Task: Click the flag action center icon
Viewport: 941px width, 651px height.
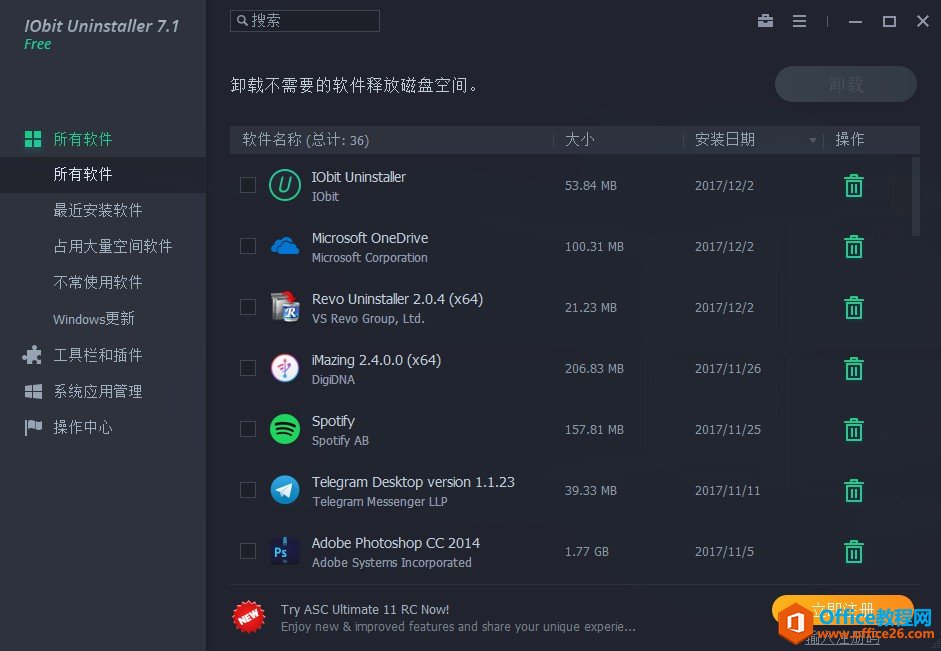Action: pos(33,427)
